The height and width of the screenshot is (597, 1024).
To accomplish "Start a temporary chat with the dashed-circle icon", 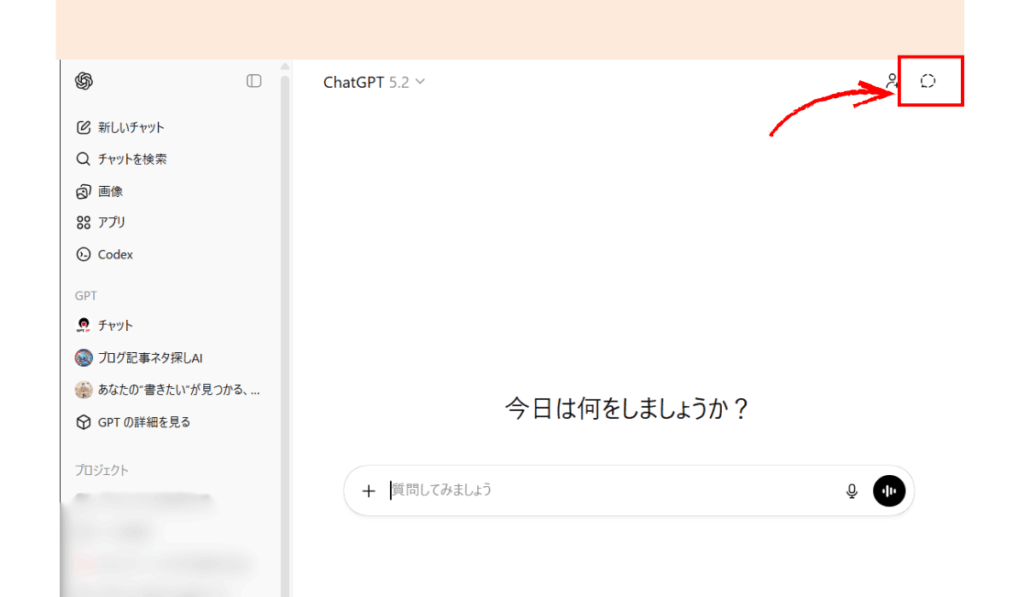I will click(929, 81).
